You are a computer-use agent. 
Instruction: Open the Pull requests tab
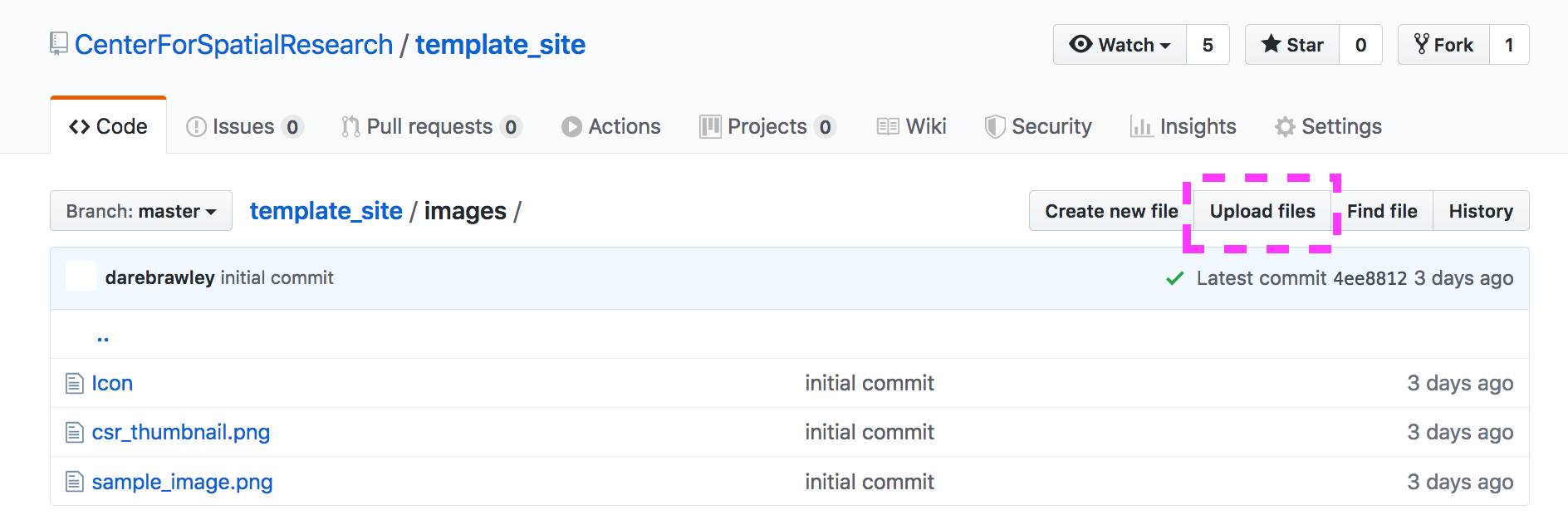[x=430, y=126]
